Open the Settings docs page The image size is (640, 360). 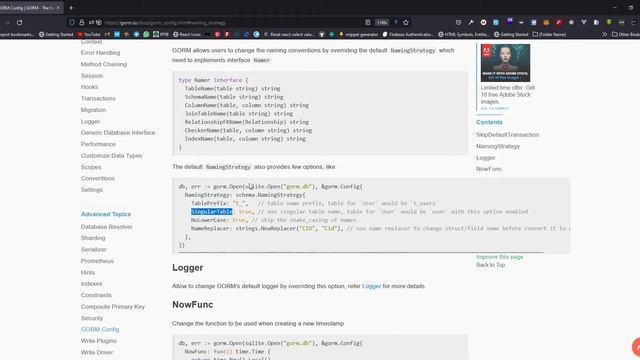(92, 190)
